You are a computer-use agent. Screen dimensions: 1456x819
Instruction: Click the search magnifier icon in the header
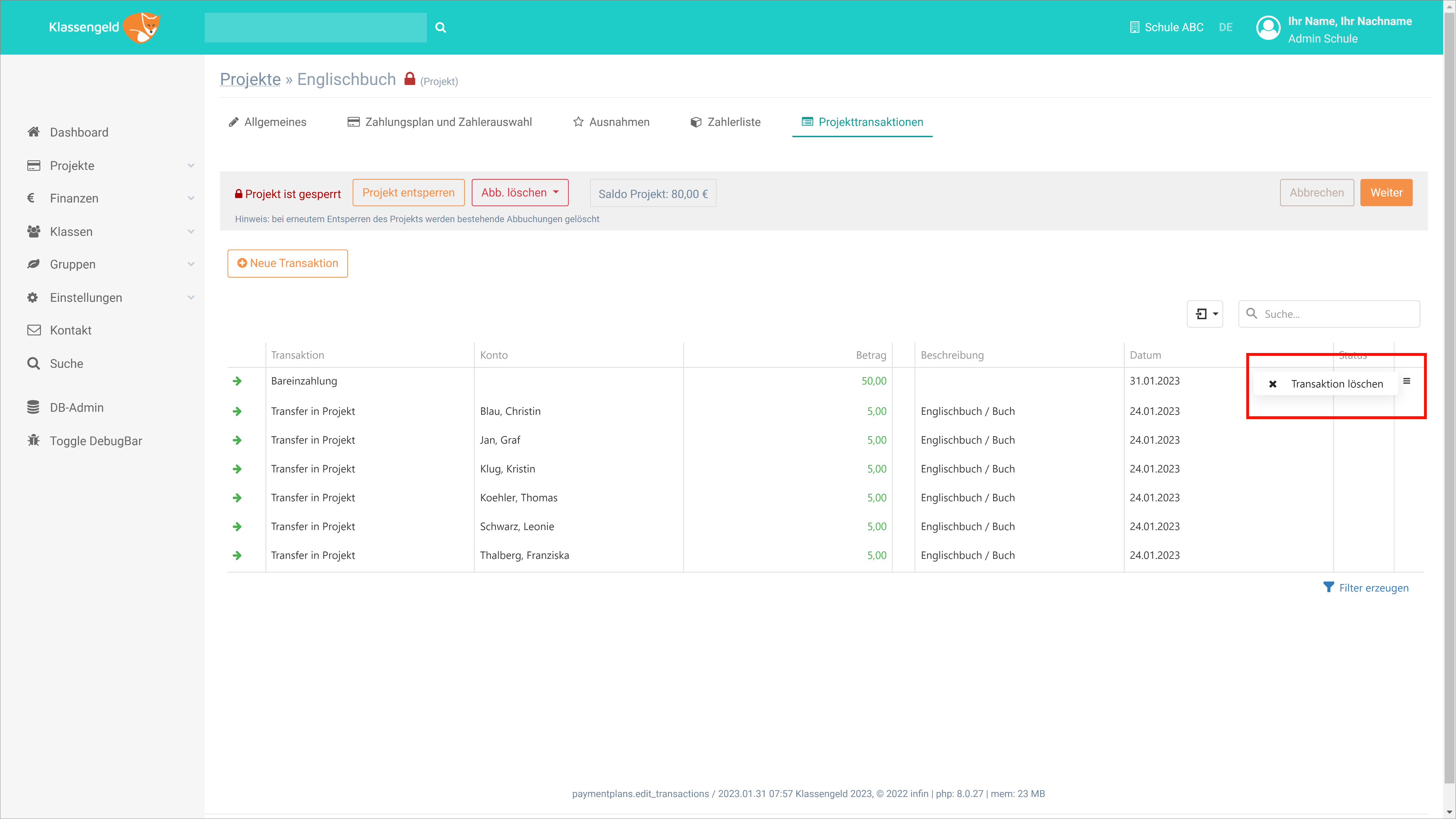[440, 27]
